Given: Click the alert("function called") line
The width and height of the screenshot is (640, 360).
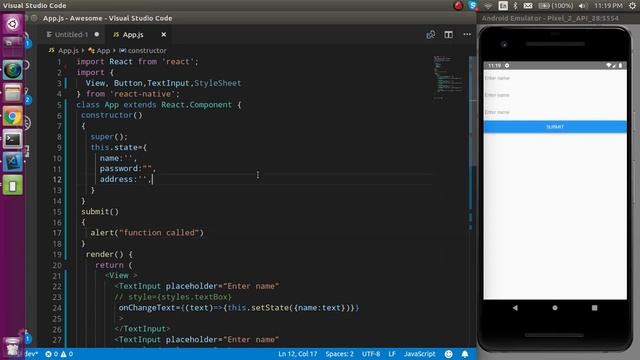Looking at the screenshot, I should (x=147, y=233).
